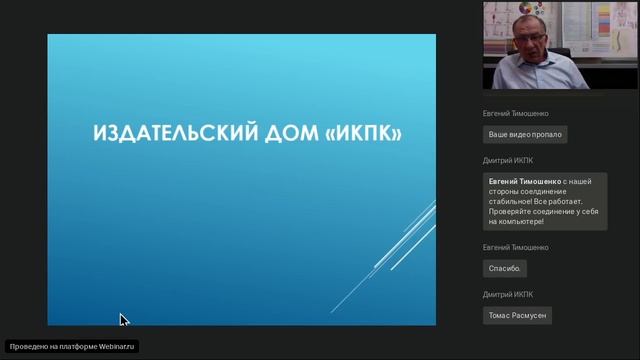The height and width of the screenshot is (360, 640).
Task: Click the 'Проведено на платформе Webinar.ru' badge
Action: click(x=72, y=347)
